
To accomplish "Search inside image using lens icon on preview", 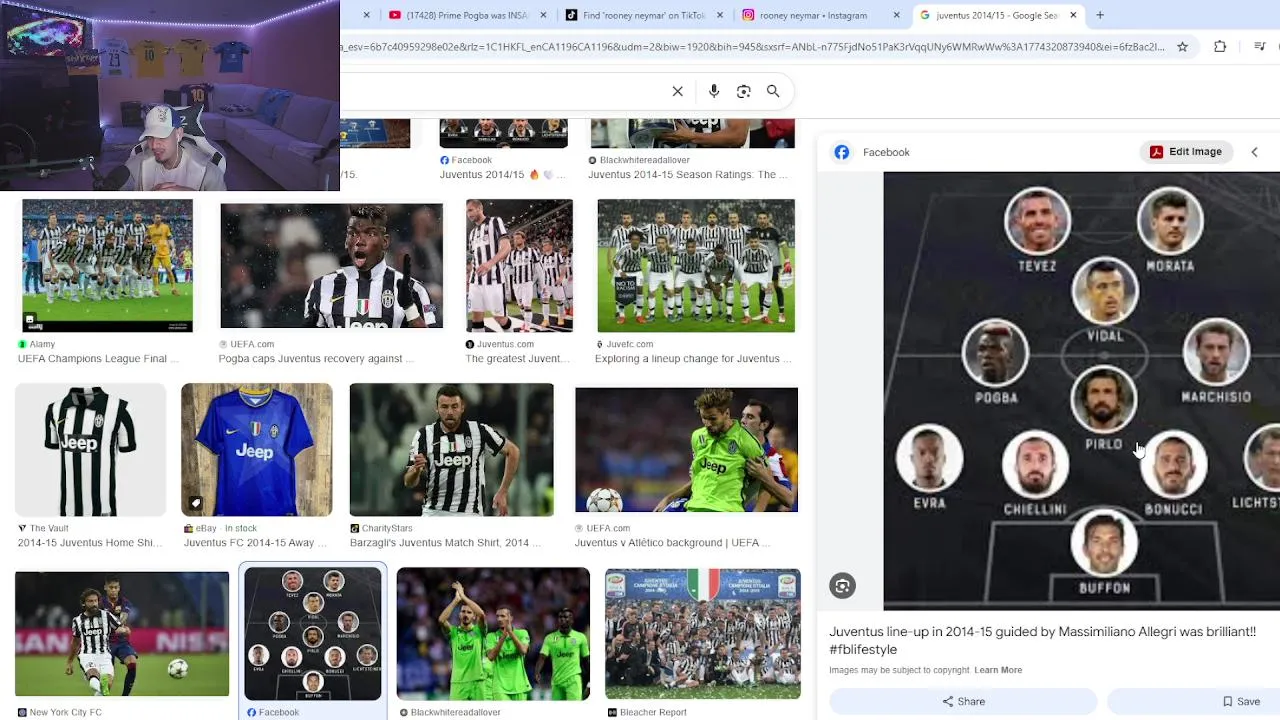I will (x=843, y=586).
